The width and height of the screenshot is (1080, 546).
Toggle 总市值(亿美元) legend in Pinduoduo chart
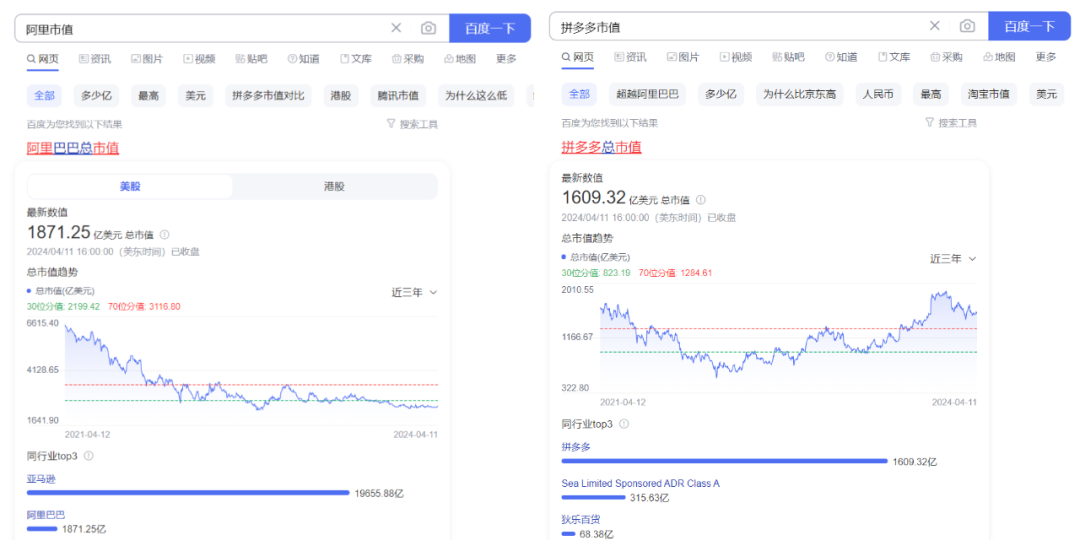[x=596, y=257]
